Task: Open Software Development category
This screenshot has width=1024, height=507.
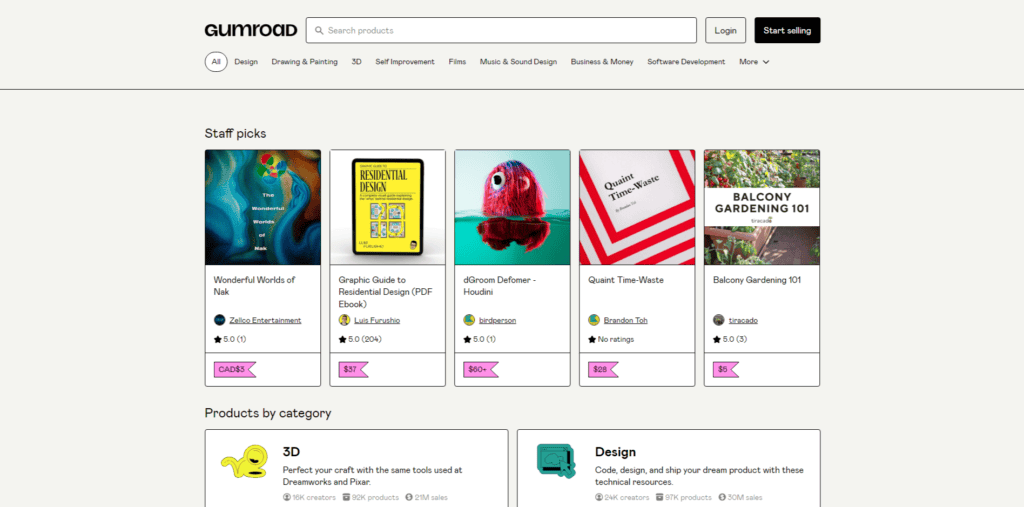Action: pyautogui.click(x=686, y=62)
